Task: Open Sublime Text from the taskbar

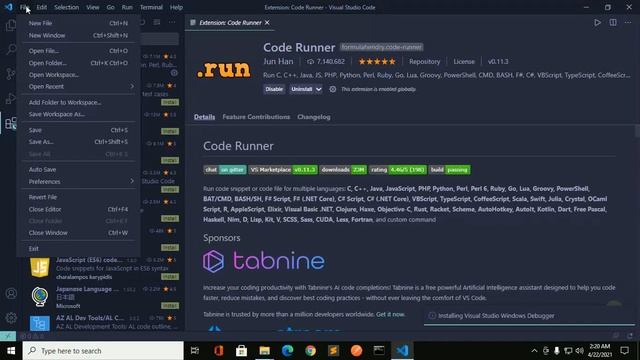Action: point(333,351)
